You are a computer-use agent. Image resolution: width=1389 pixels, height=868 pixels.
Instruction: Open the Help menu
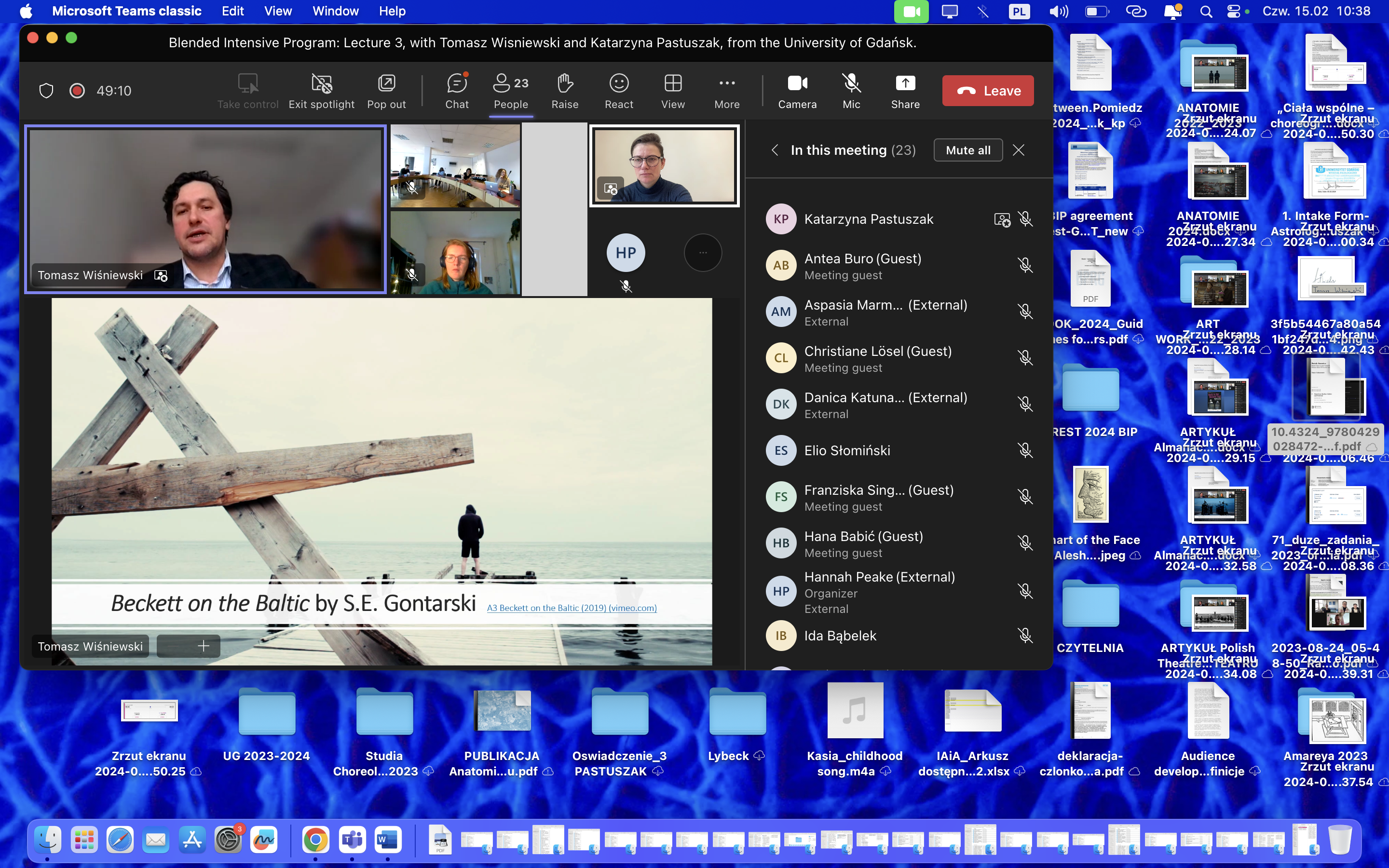tap(392, 11)
